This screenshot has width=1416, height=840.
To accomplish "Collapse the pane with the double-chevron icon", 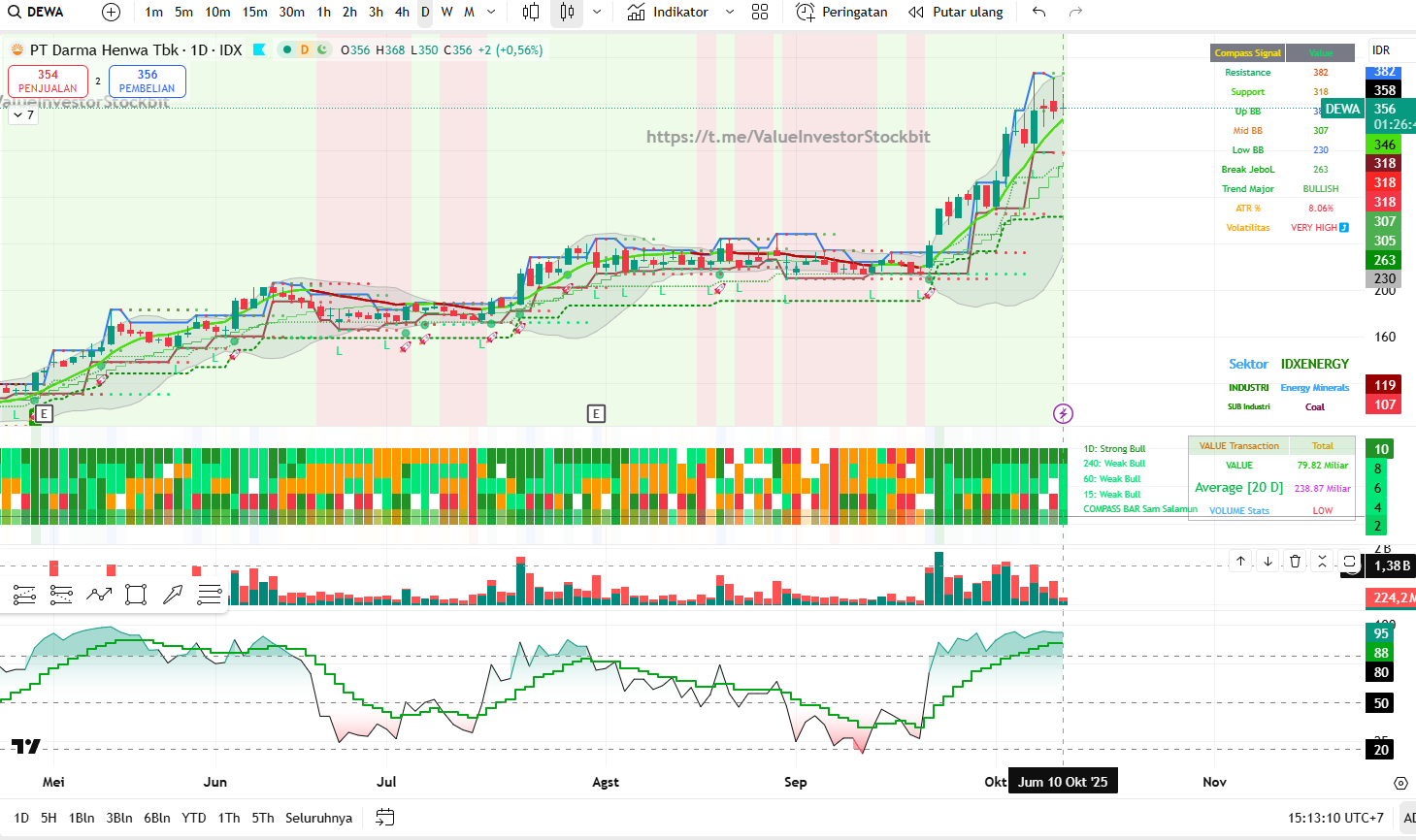I will [1322, 561].
